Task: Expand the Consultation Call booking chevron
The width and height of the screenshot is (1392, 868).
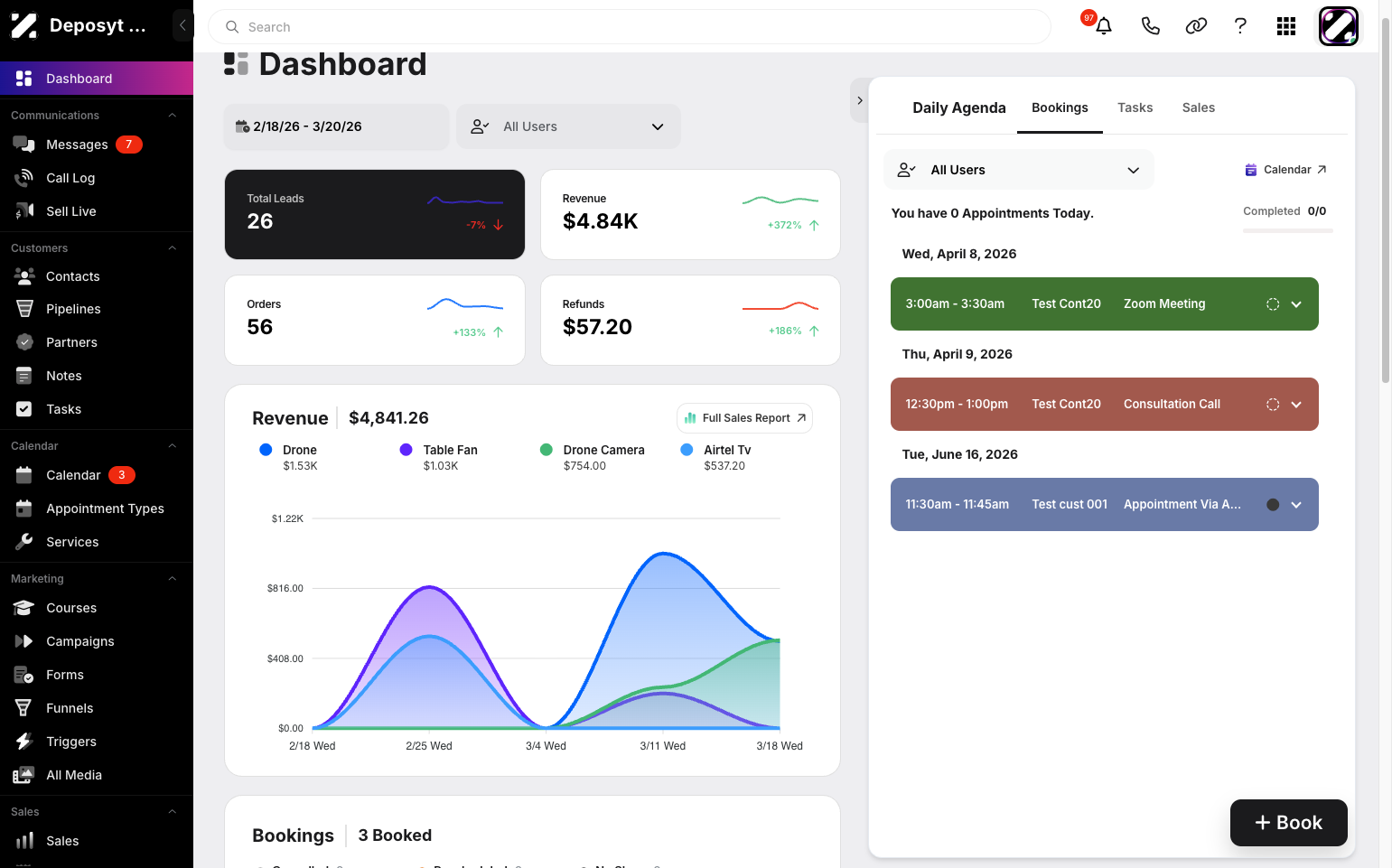Action: coord(1296,405)
